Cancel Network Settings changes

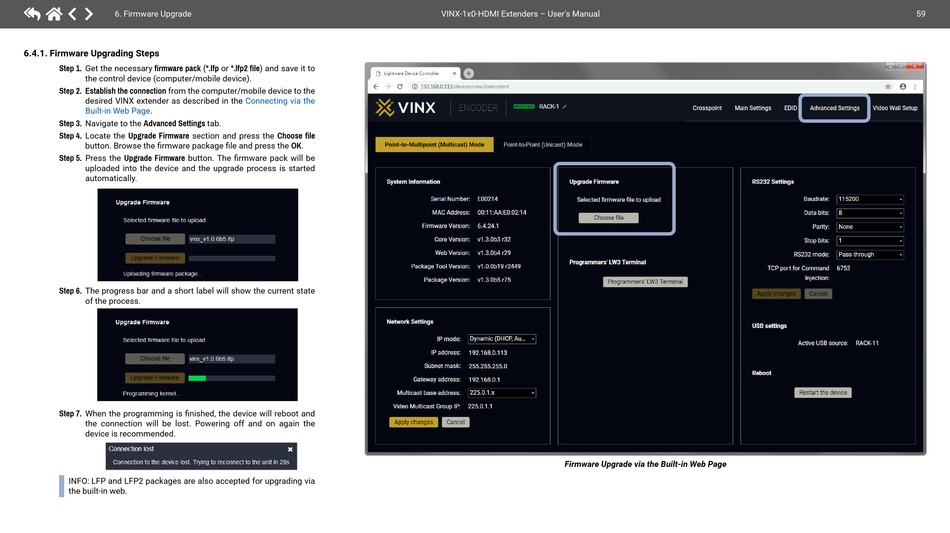pyautogui.click(x=456, y=422)
